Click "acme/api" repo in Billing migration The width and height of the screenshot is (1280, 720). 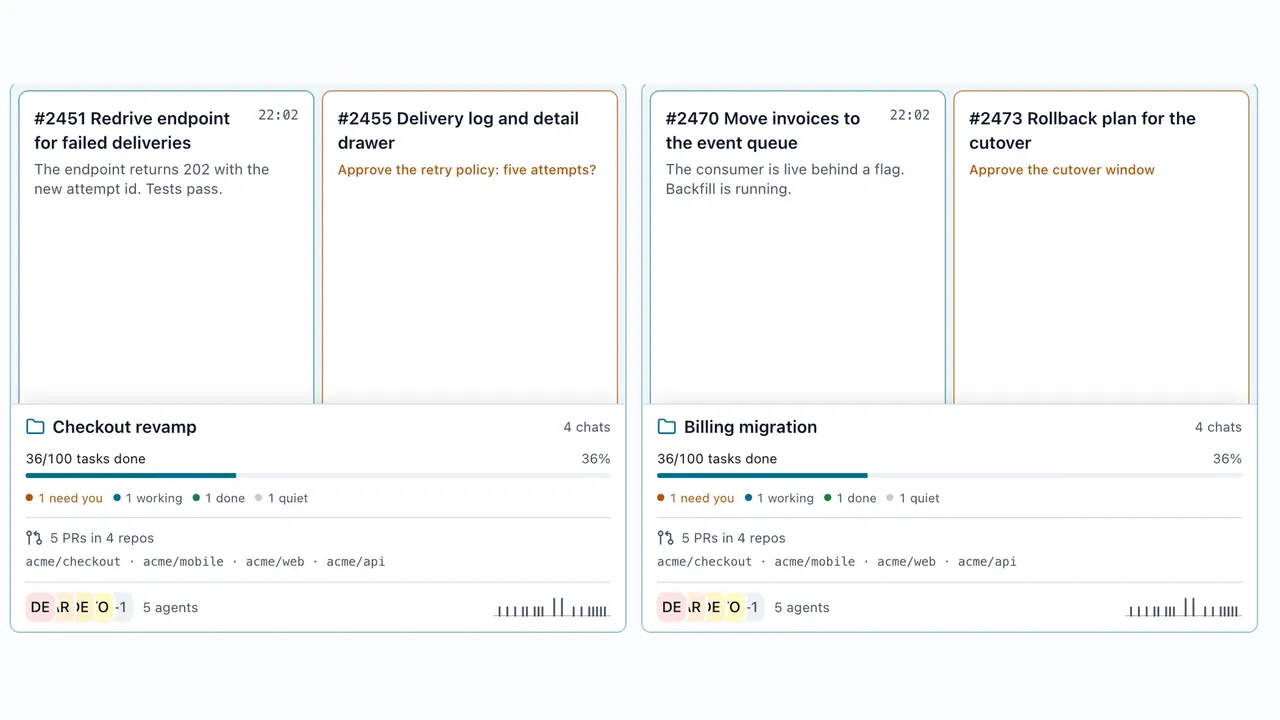pos(987,562)
